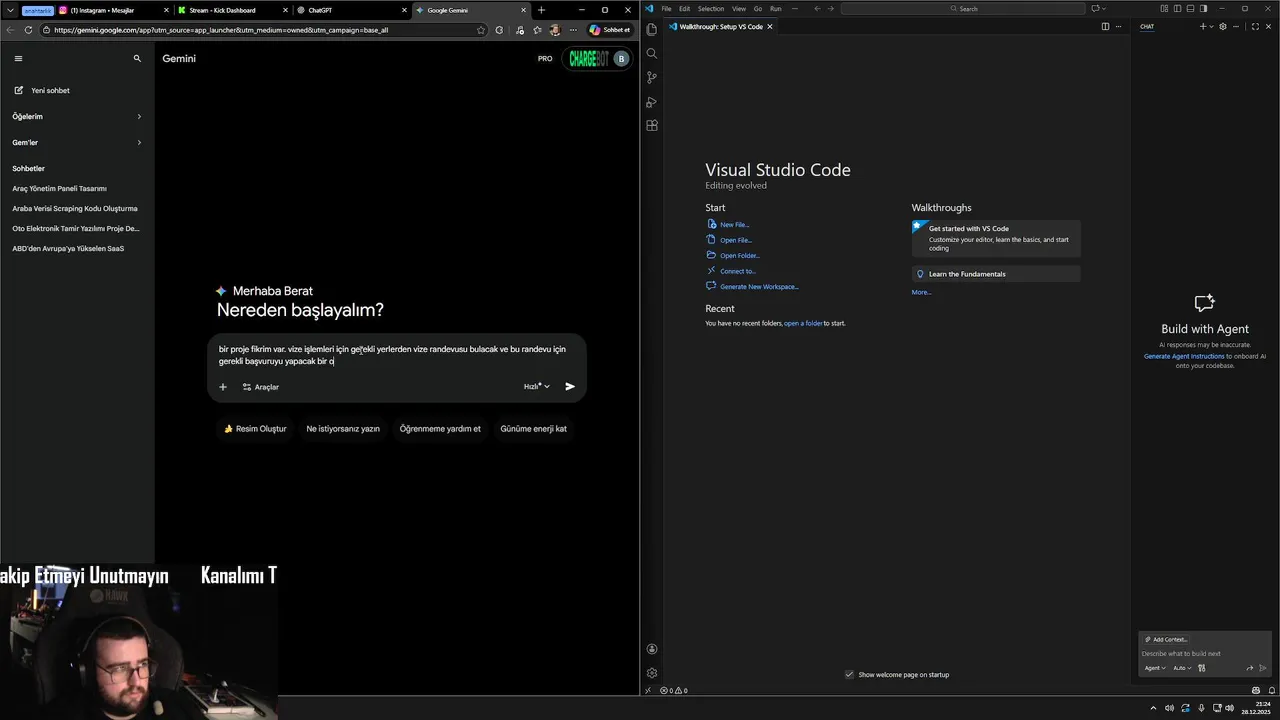Screen dimensions: 1280x720
Task: Open the Gemini account avatar B
Action: pyautogui.click(x=621, y=59)
